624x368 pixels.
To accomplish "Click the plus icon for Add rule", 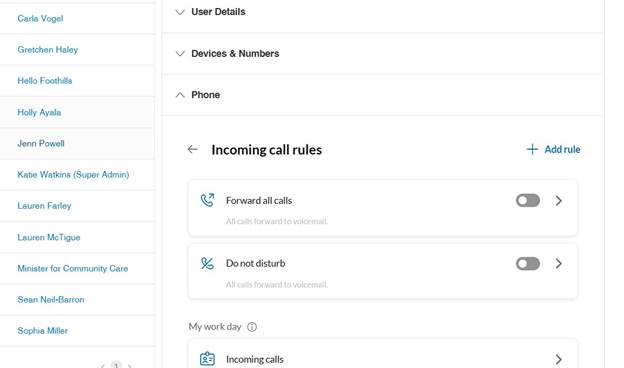I will [x=532, y=149].
